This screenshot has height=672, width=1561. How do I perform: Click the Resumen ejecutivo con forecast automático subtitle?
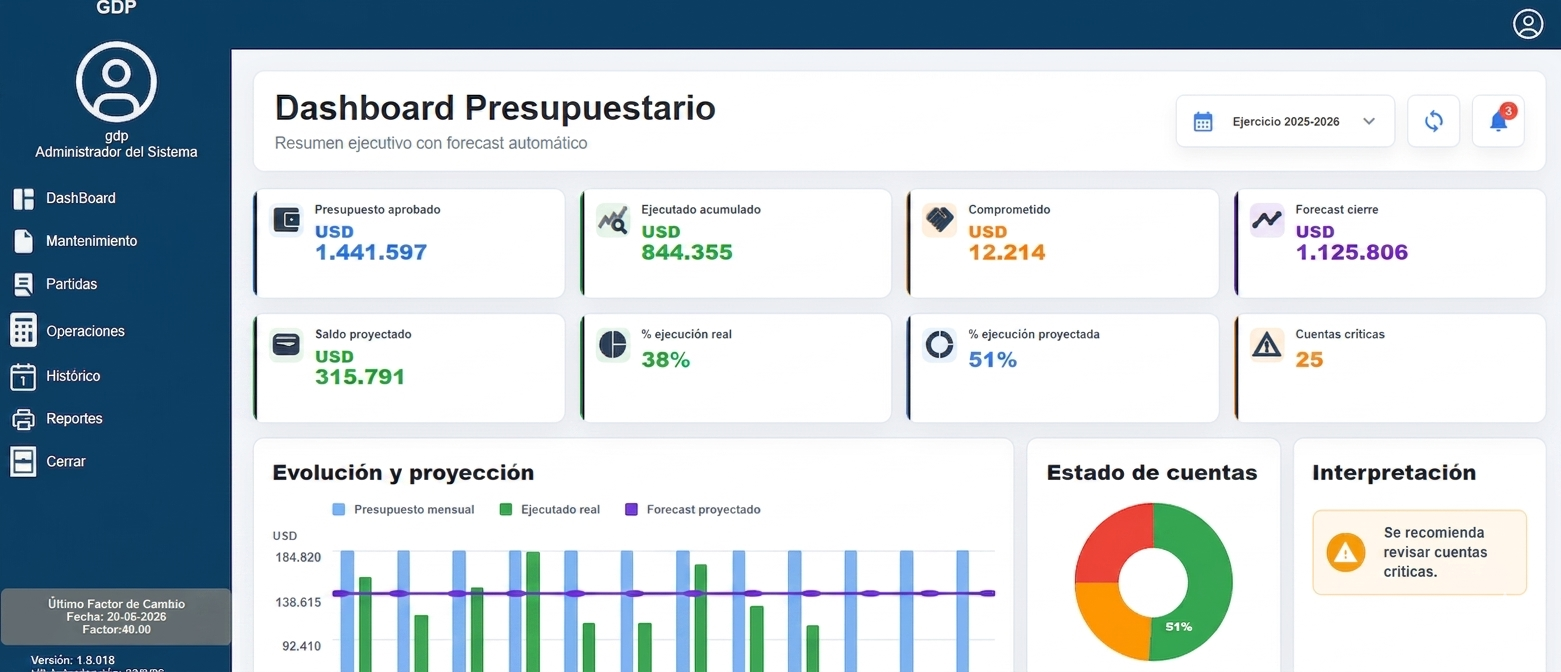431,143
